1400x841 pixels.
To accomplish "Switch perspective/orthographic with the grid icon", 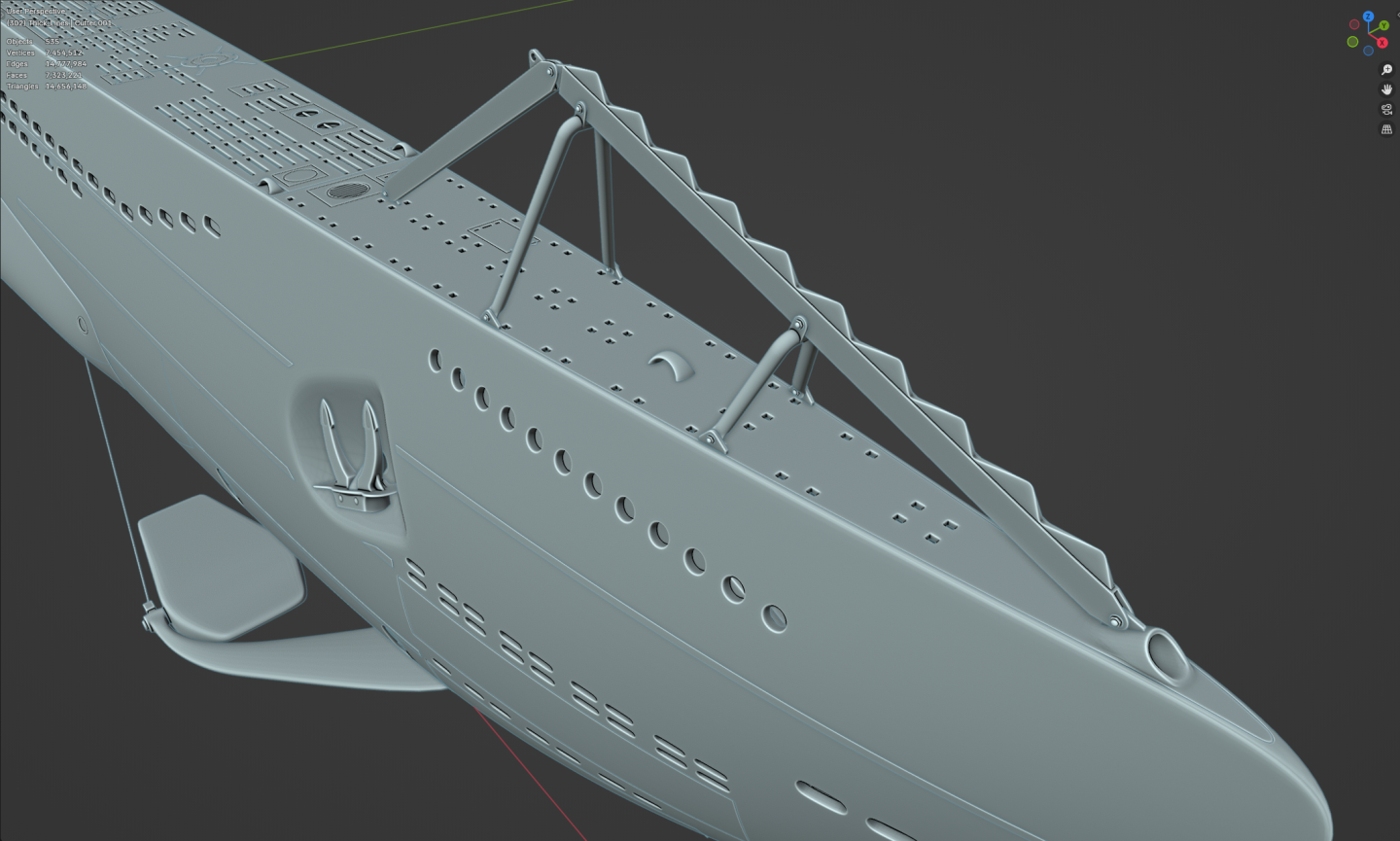I will (1386, 129).
